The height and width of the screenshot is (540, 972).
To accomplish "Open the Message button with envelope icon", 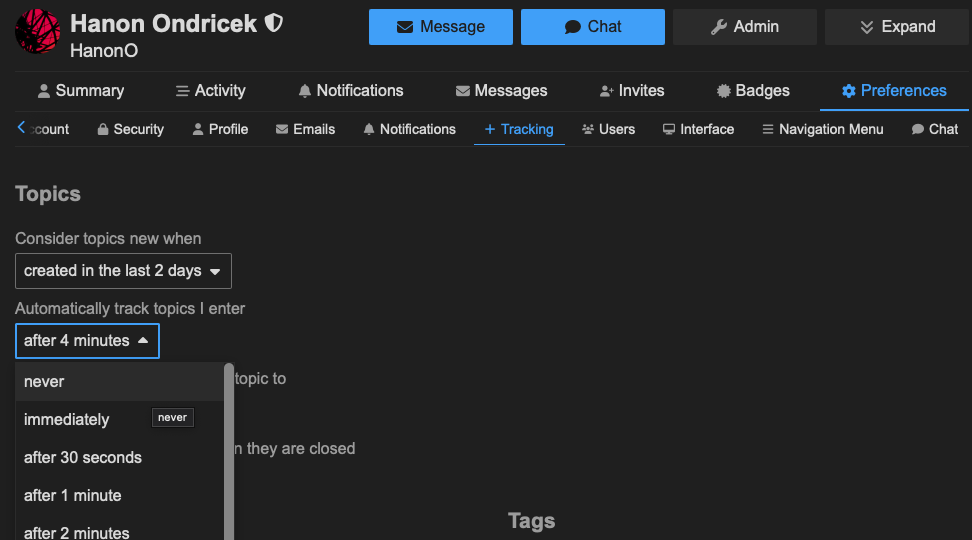I will click(x=441, y=27).
